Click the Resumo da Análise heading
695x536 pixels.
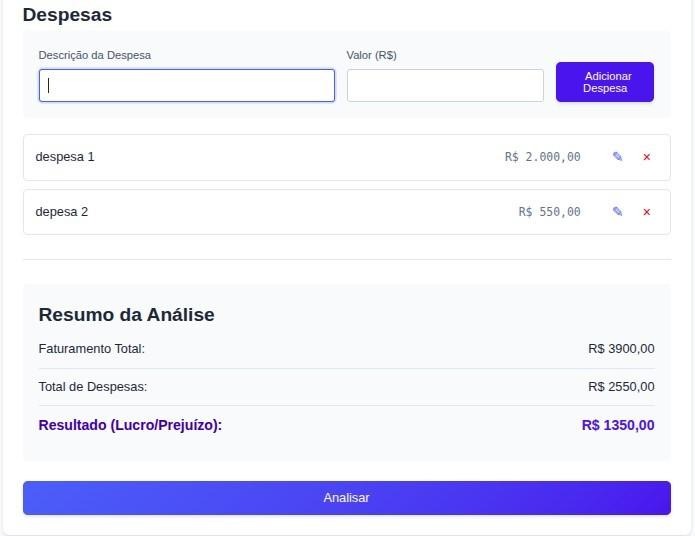pyautogui.click(x=126, y=315)
